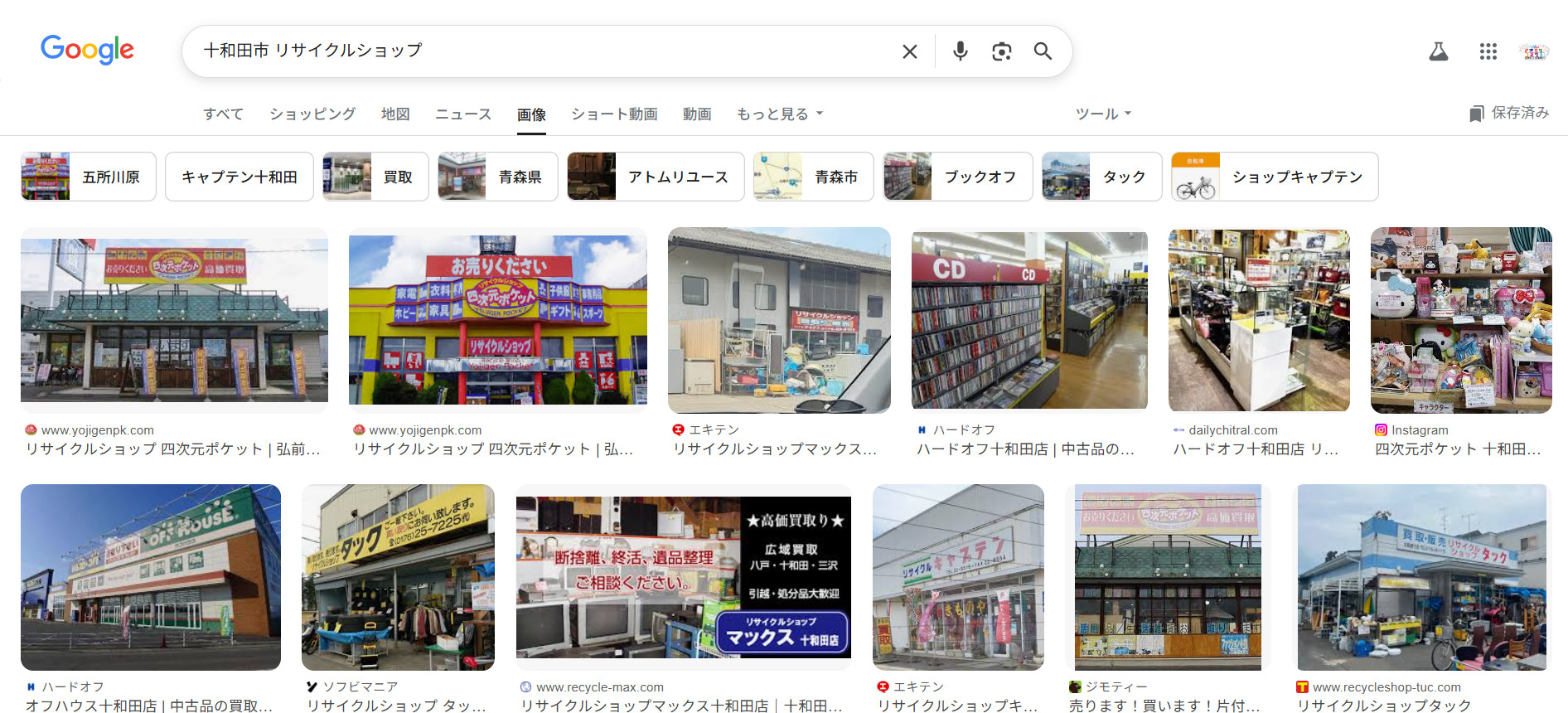1568x713 pixels.
Task: Open Google Lens image search icon
Action: 1001,51
